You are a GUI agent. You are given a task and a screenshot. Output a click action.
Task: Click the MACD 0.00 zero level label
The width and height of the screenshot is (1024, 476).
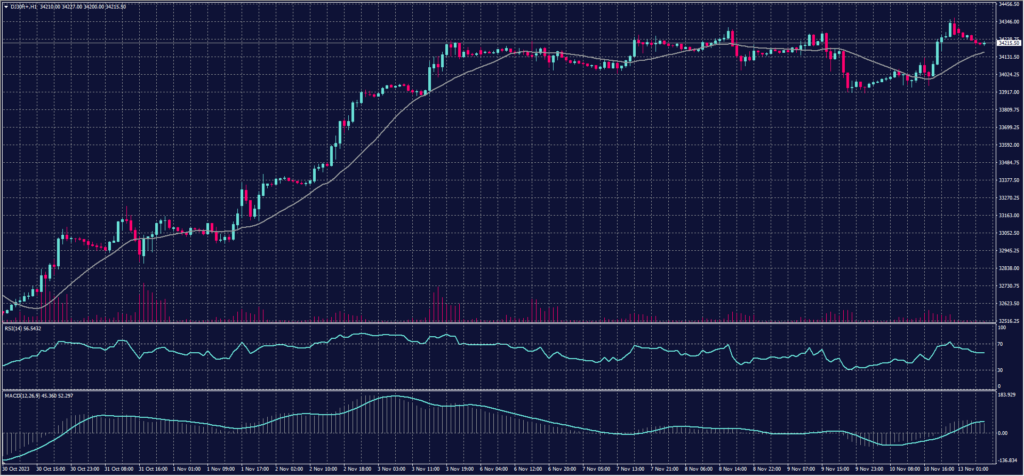pos(1001,432)
